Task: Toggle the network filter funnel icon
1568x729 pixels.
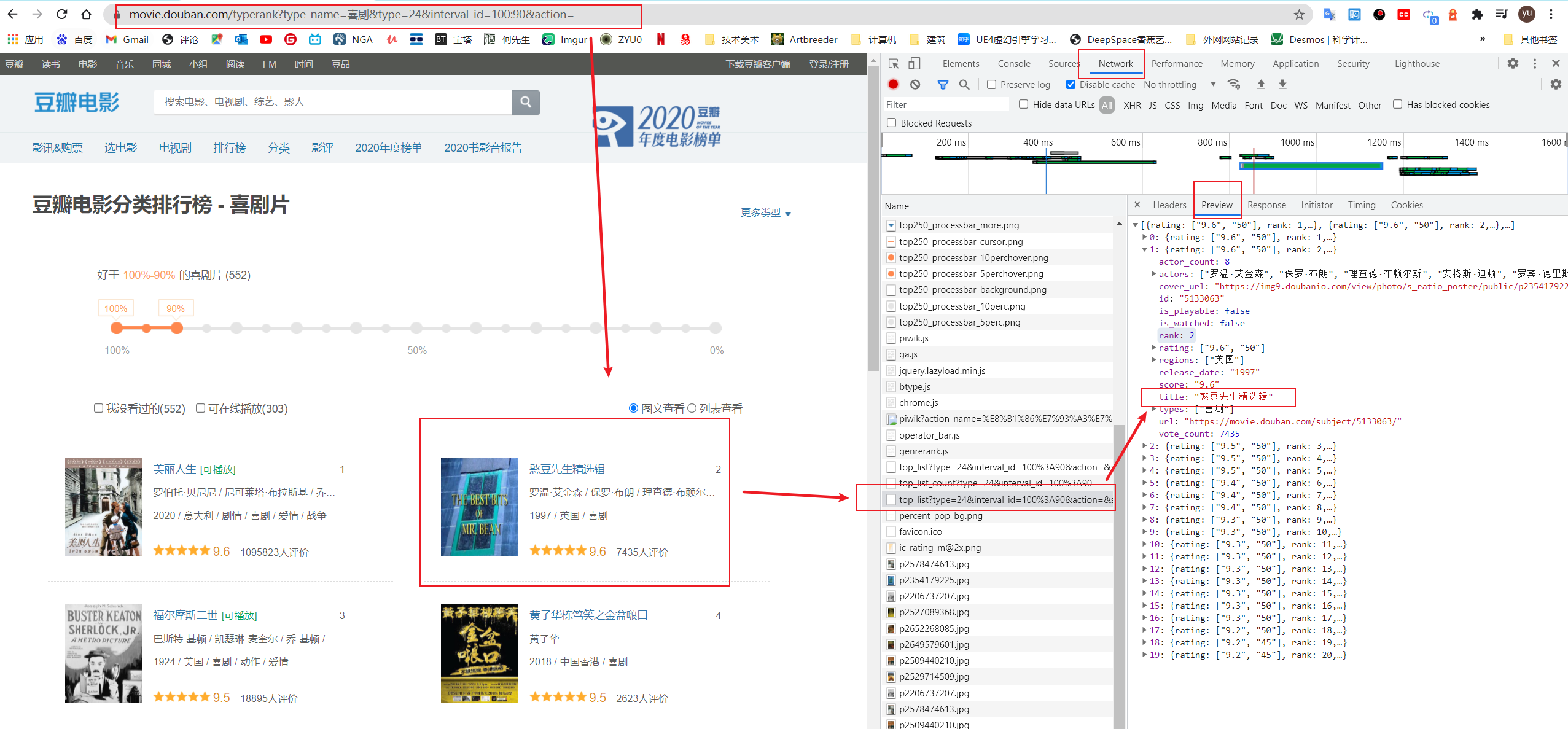Action: 942,84
